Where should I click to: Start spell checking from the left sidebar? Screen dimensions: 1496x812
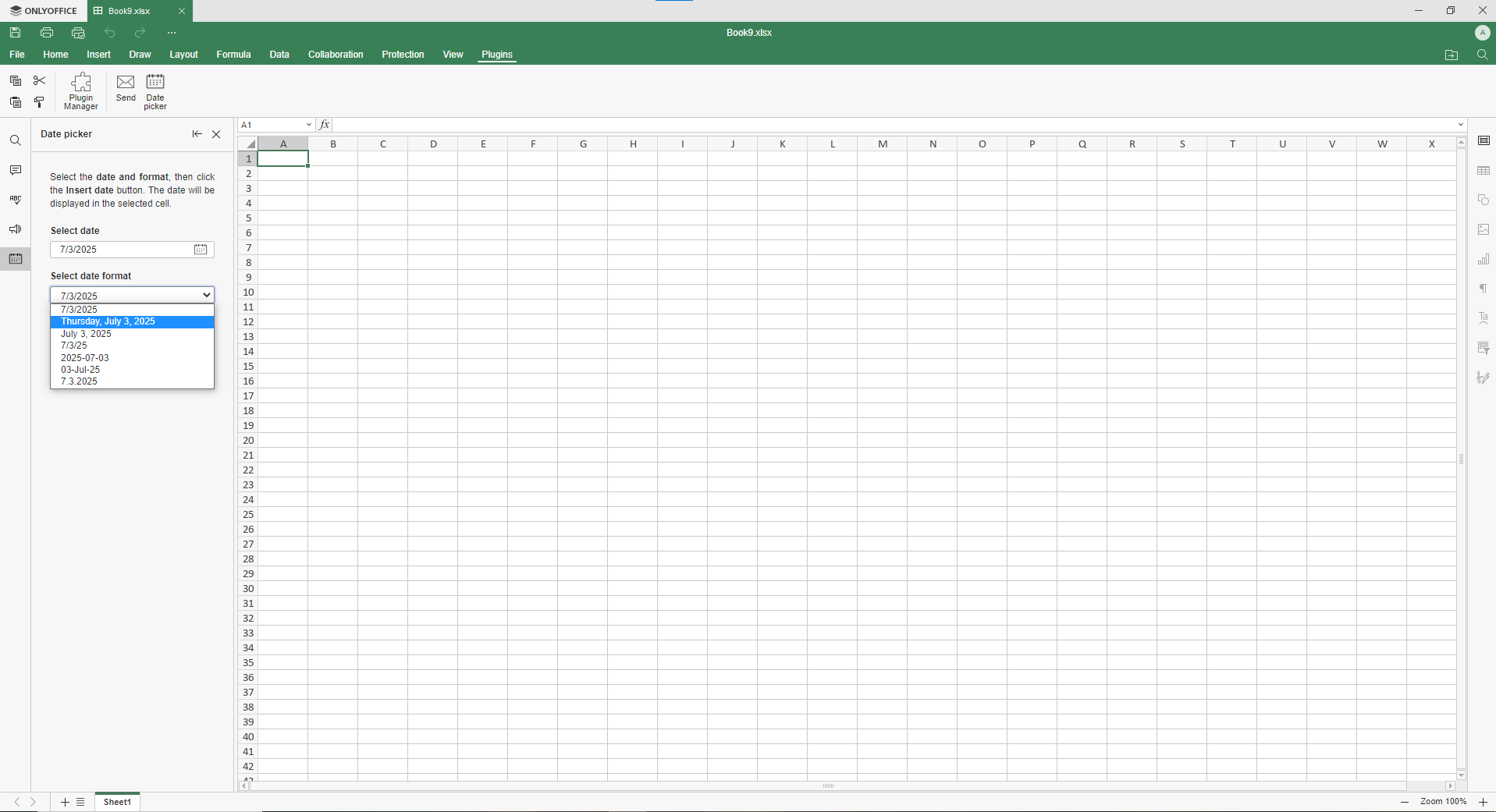[15, 199]
